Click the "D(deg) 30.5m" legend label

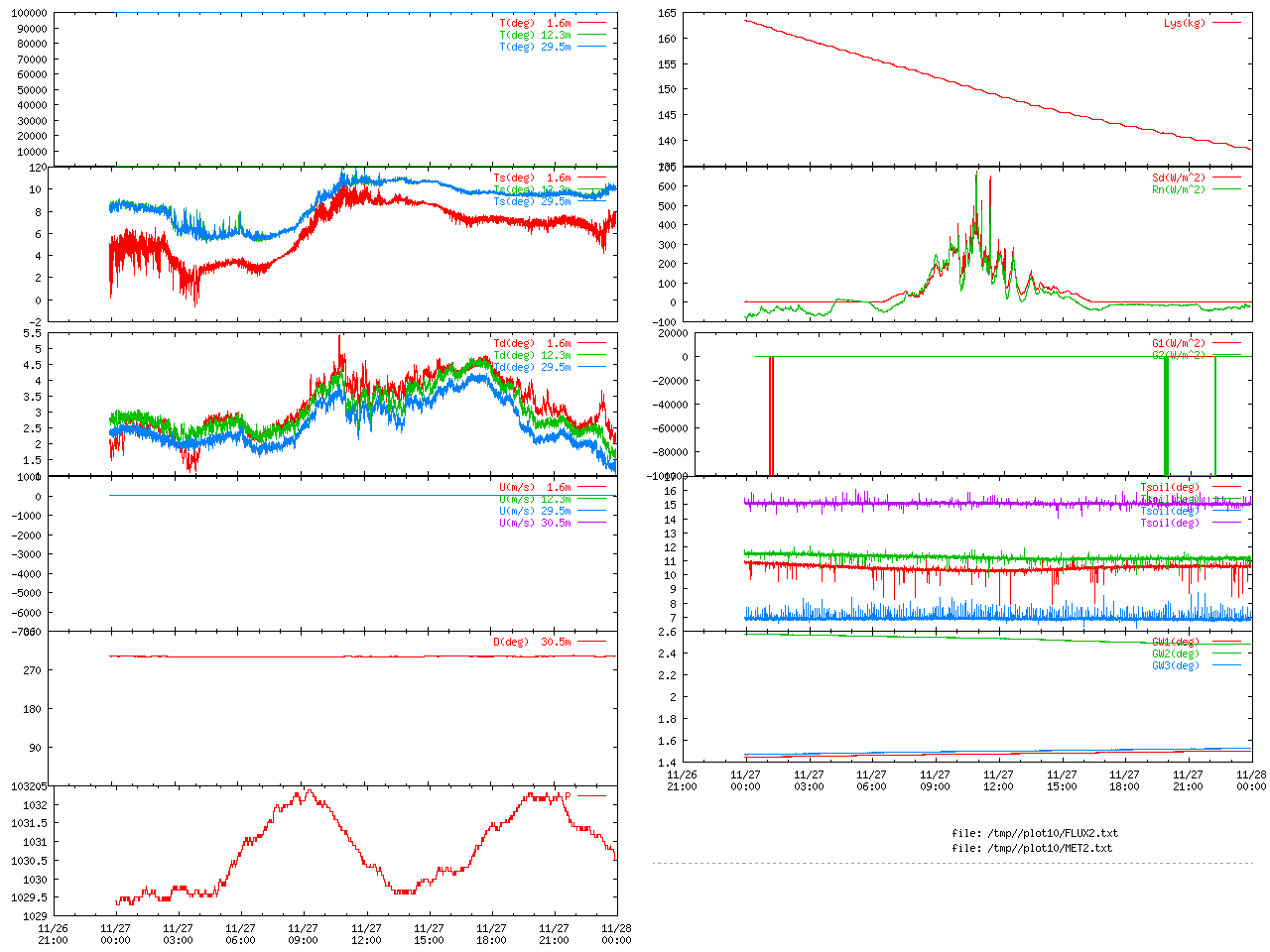tap(532, 642)
